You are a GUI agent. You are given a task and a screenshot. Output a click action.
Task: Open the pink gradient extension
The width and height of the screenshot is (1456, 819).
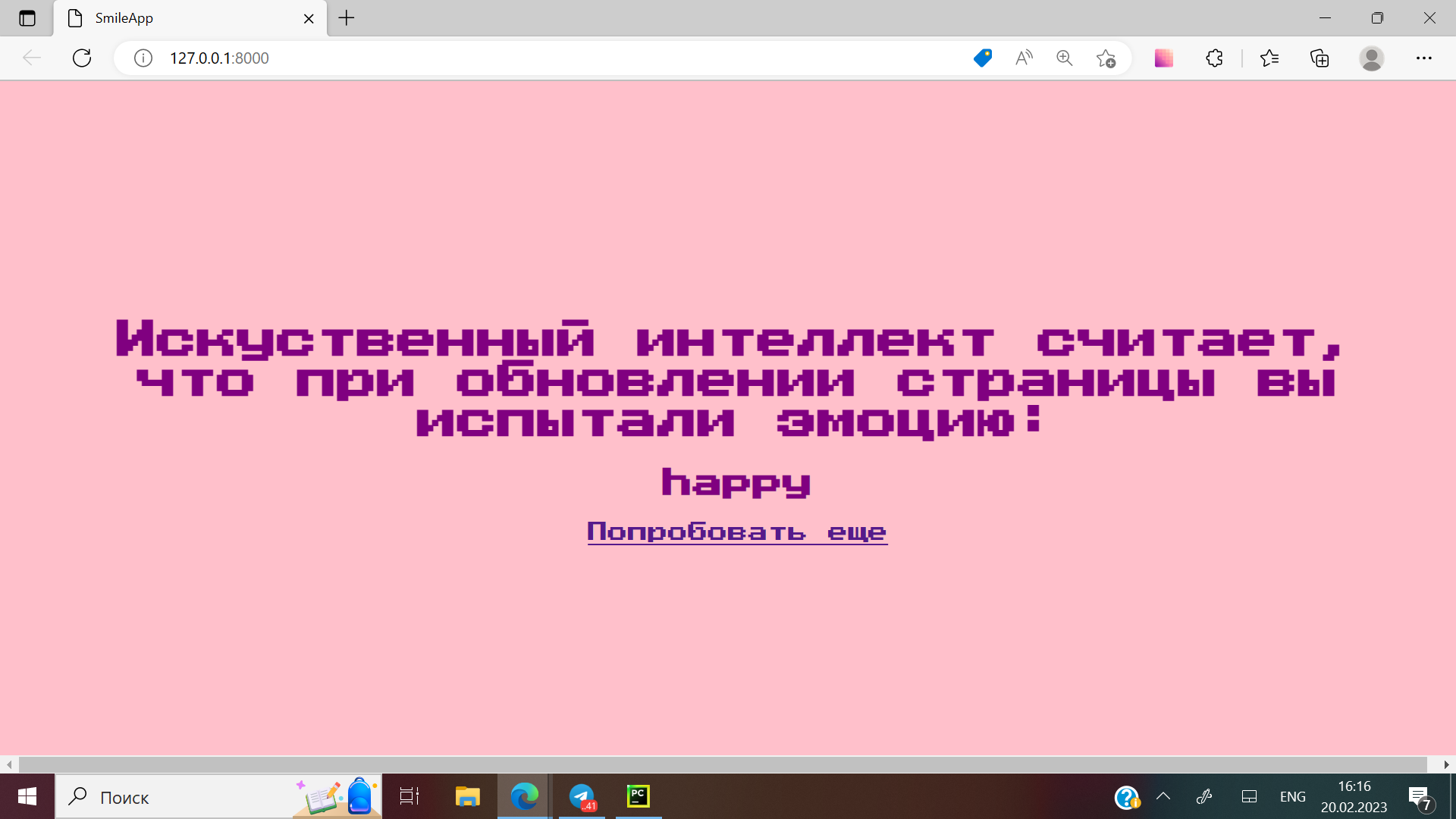pos(1163,58)
